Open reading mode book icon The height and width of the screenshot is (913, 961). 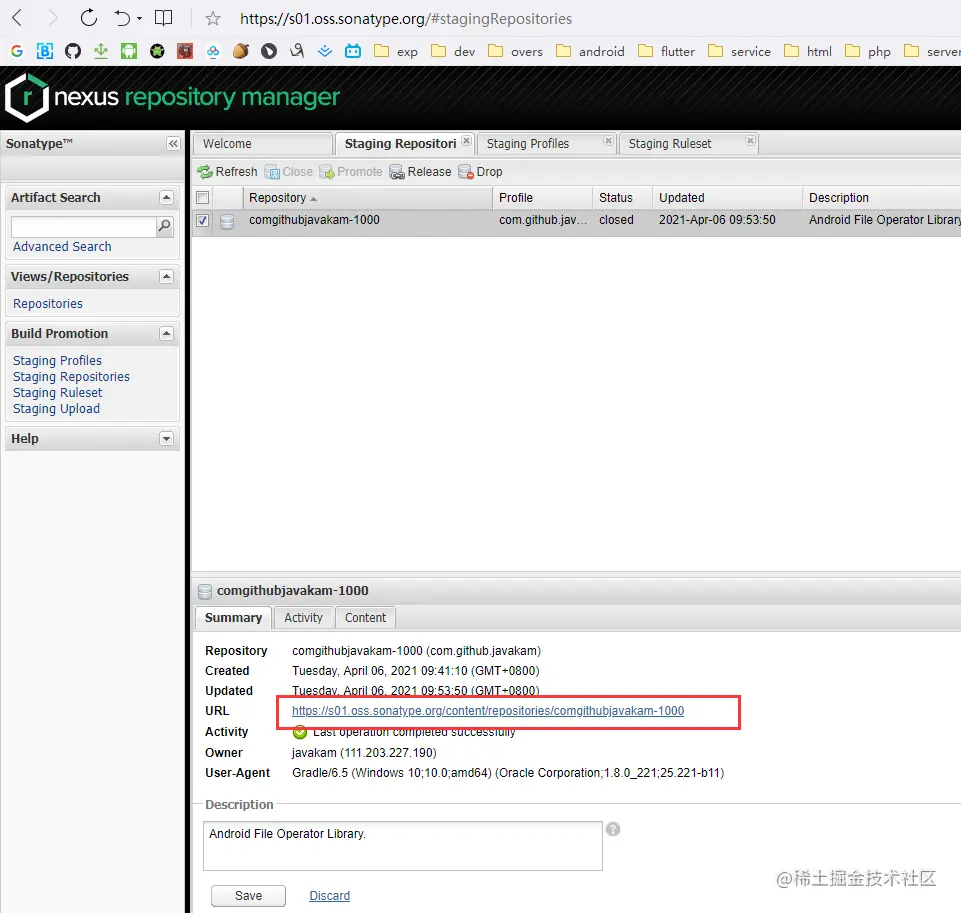click(163, 18)
